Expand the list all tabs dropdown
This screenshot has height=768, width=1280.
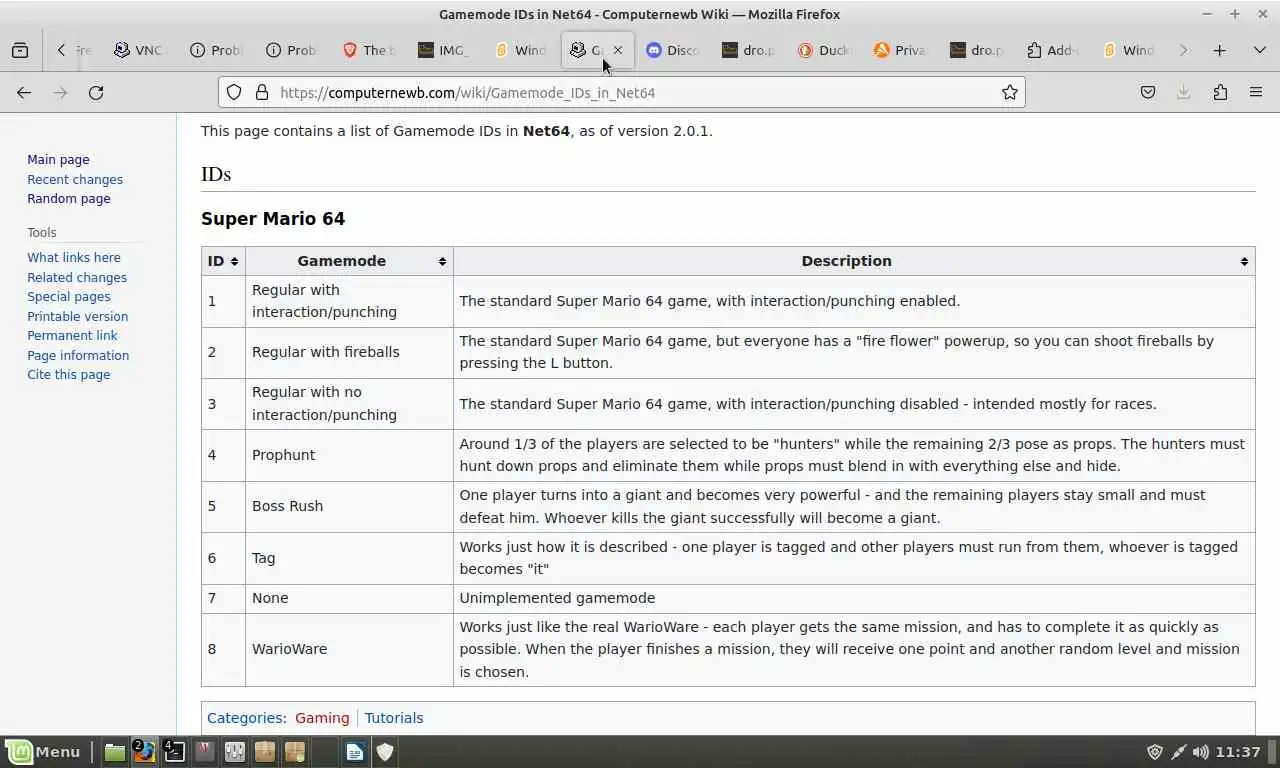point(1259,50)
